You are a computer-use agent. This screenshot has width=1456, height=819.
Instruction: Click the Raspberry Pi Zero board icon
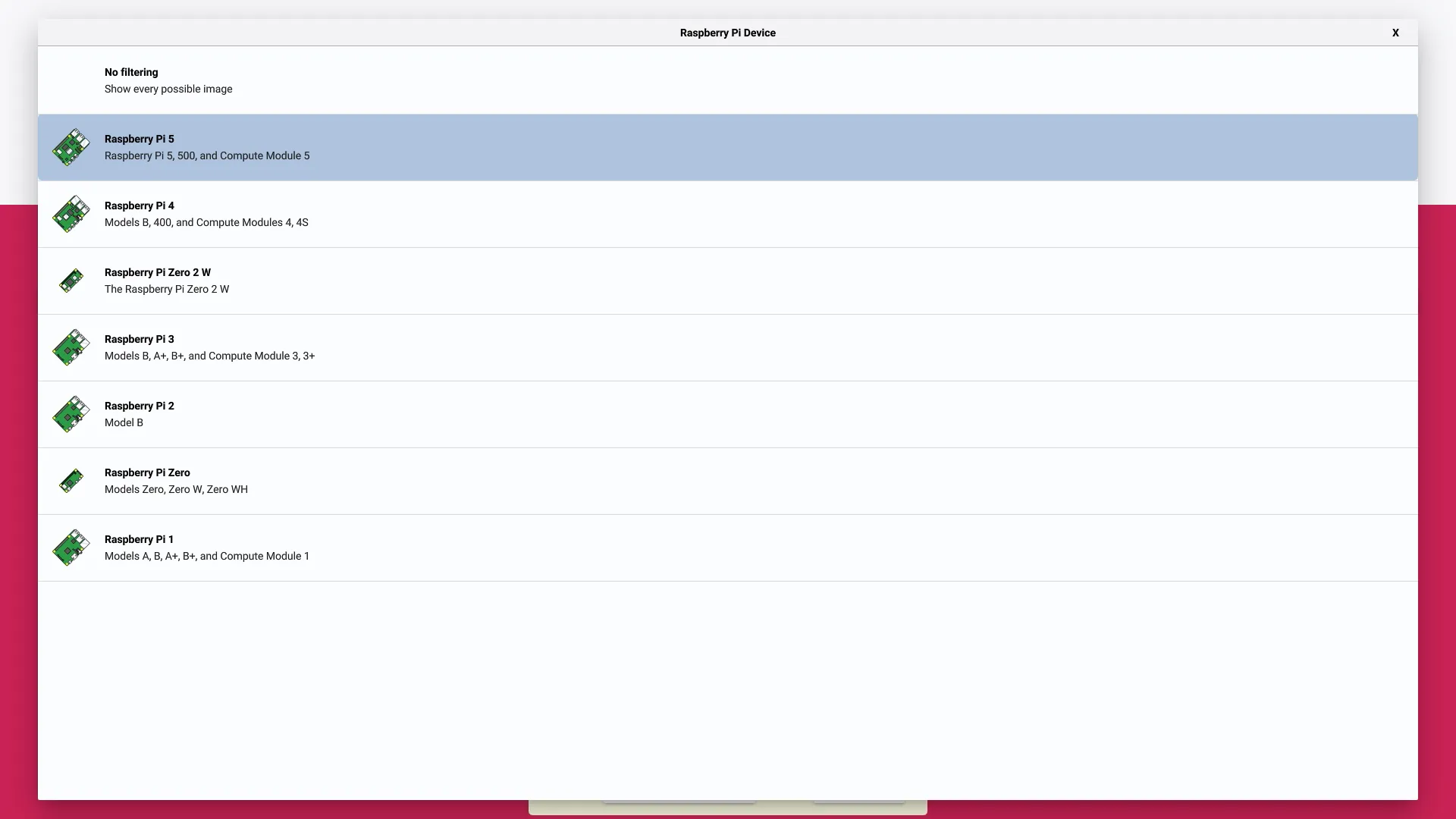pyautogui.click(x=71, y=481)
